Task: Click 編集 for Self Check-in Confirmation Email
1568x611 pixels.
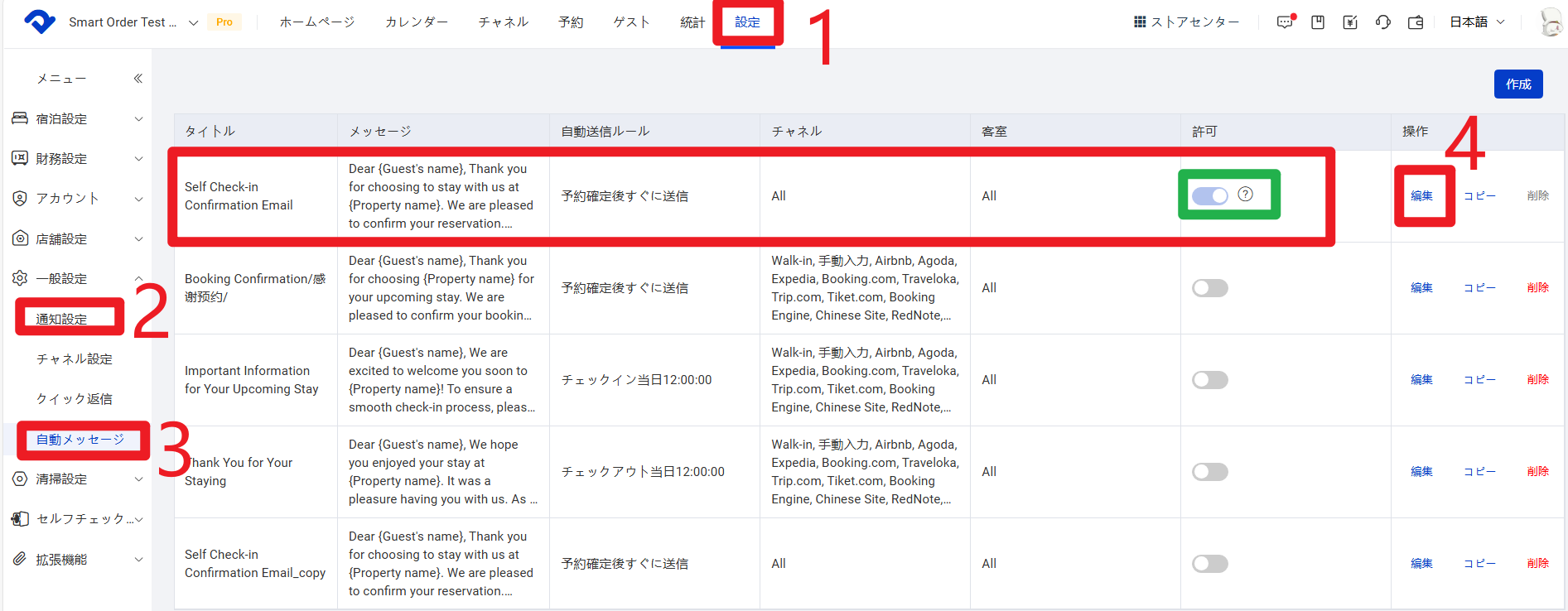Action: [x=1421, y=196]
